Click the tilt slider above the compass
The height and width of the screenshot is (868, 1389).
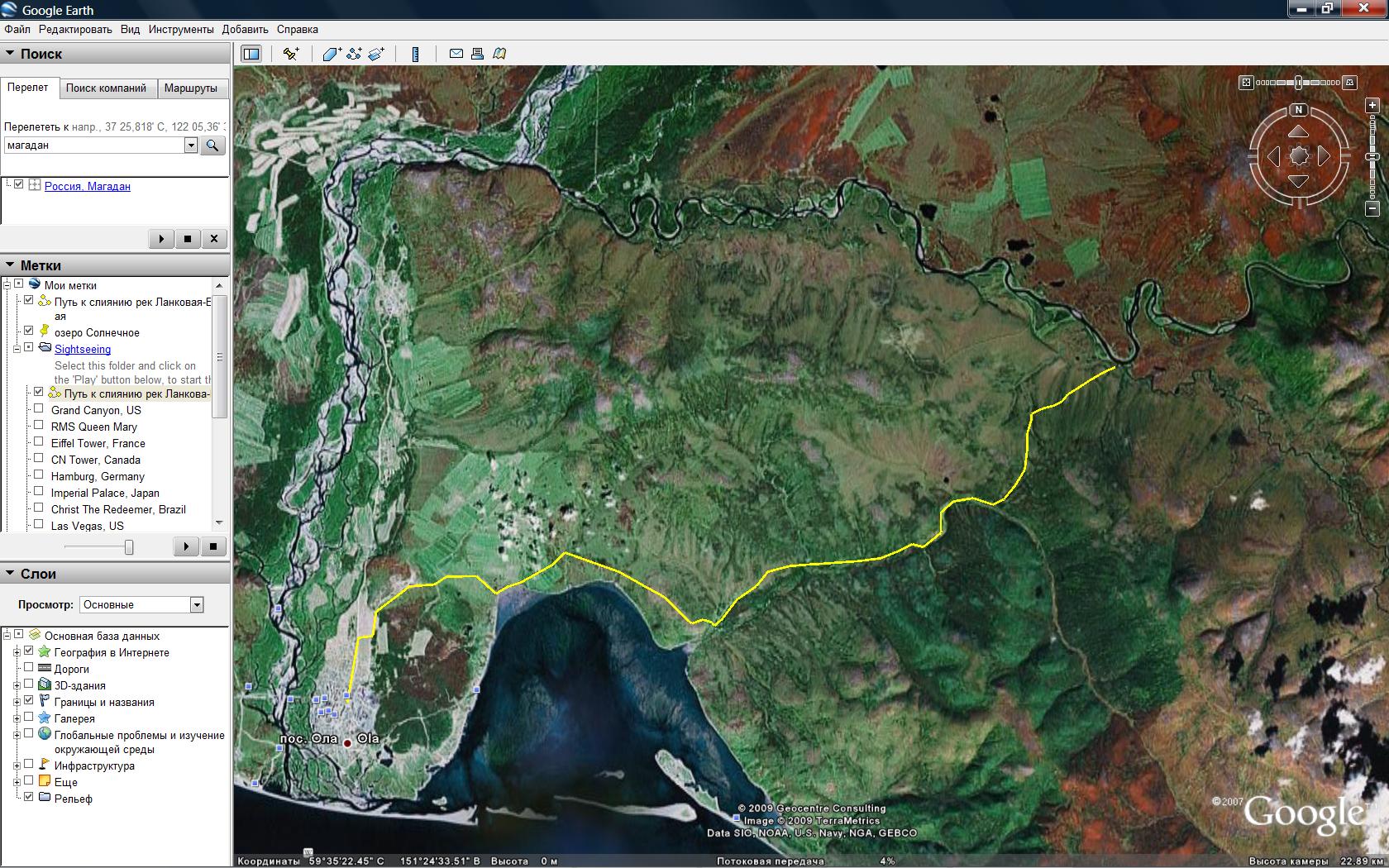click(x=1298, y=83)
